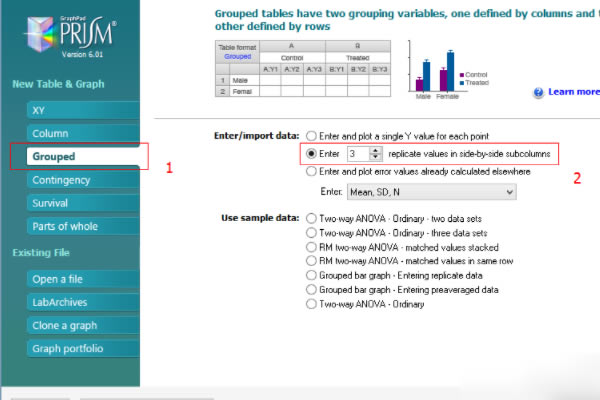Click the blue Learn more help icon

538,92
